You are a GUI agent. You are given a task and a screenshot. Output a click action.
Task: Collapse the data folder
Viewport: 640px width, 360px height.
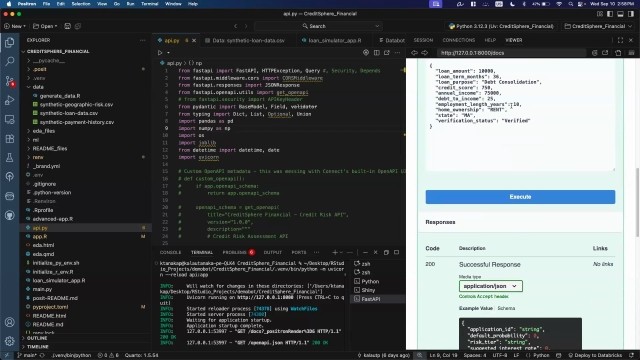86,87
